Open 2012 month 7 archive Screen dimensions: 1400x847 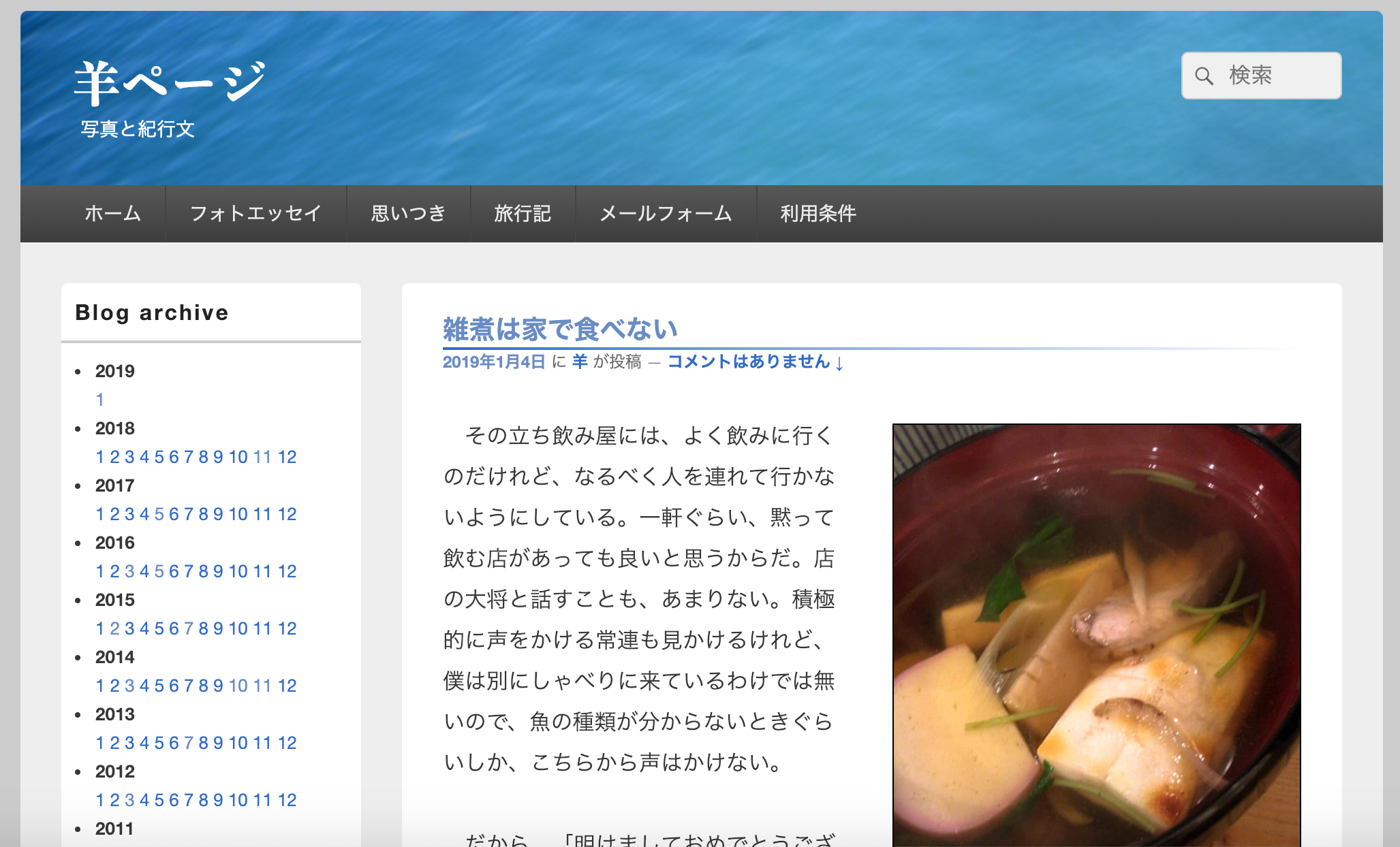pyautogui.click(x=189, y=800)
